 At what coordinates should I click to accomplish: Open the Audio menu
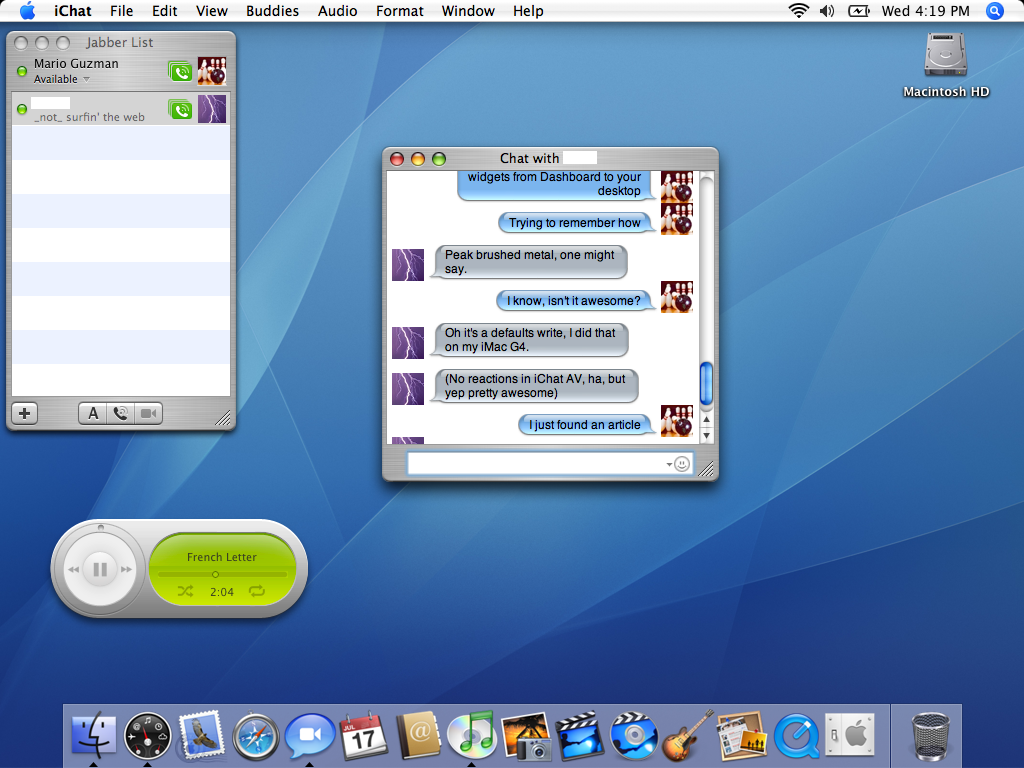pyautogui.click(x=337, y=11)
